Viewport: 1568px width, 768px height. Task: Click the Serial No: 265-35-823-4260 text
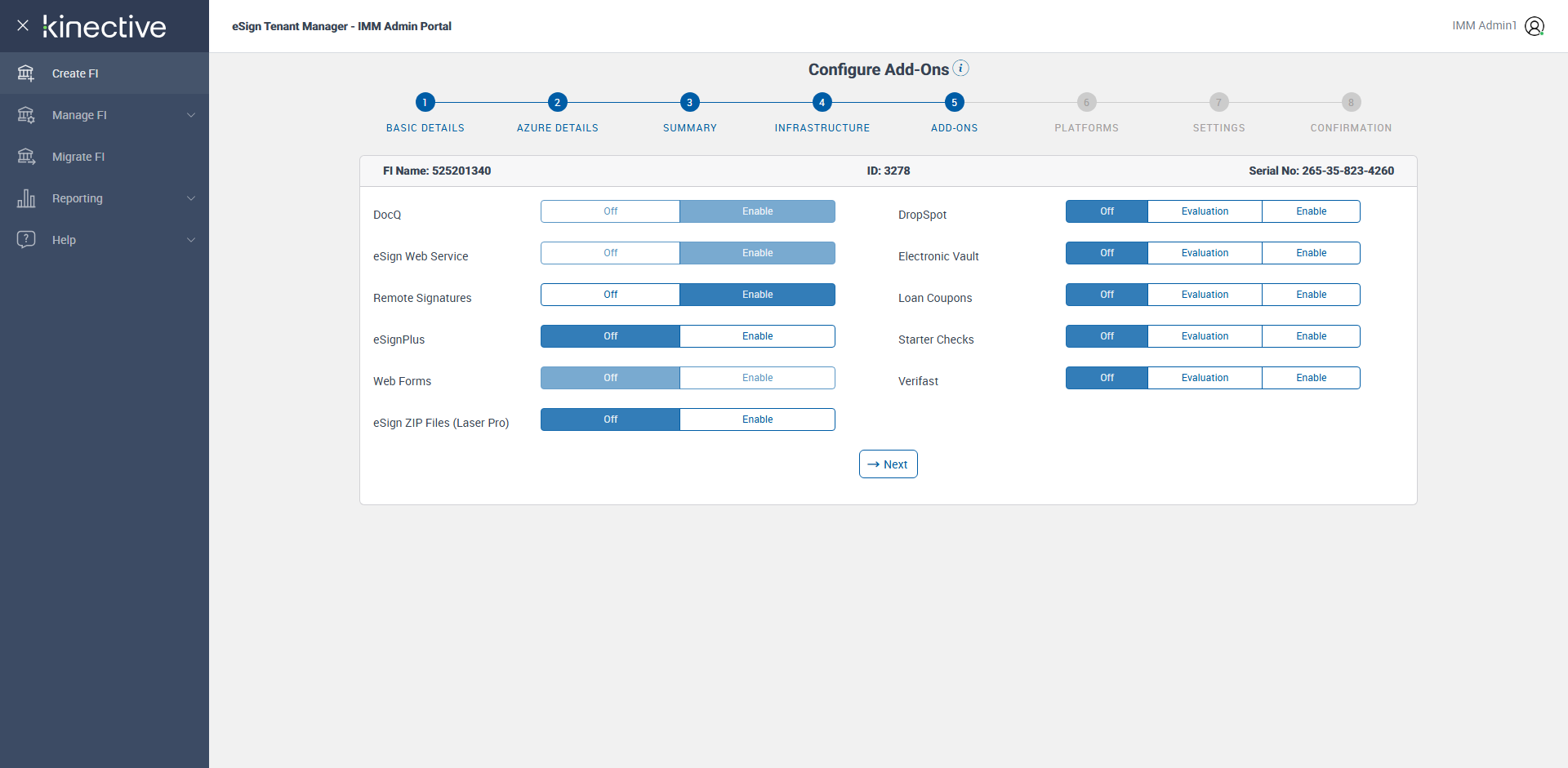pyautogui.click(x=1321, y=171)
